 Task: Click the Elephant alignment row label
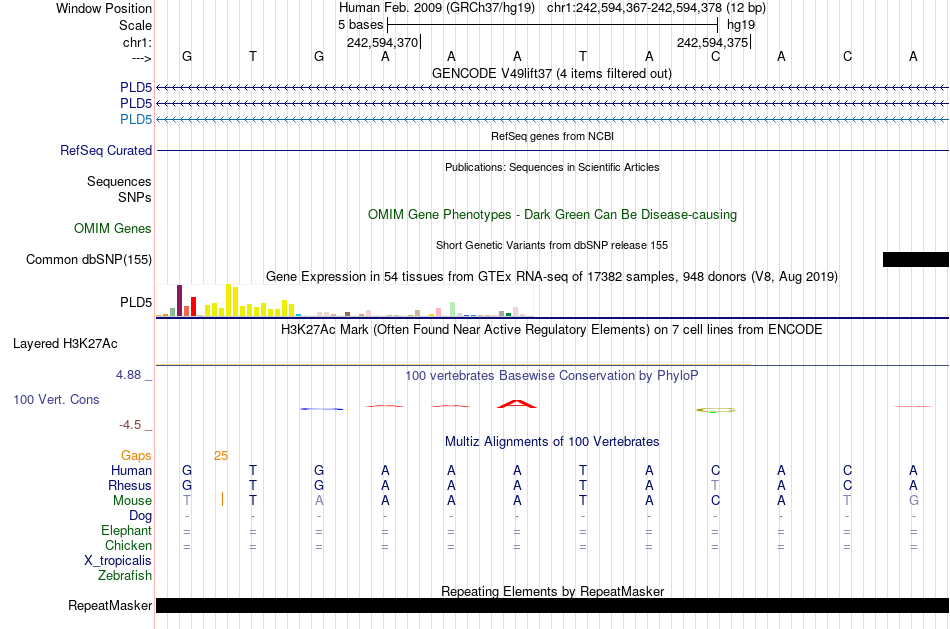point(126,531)
